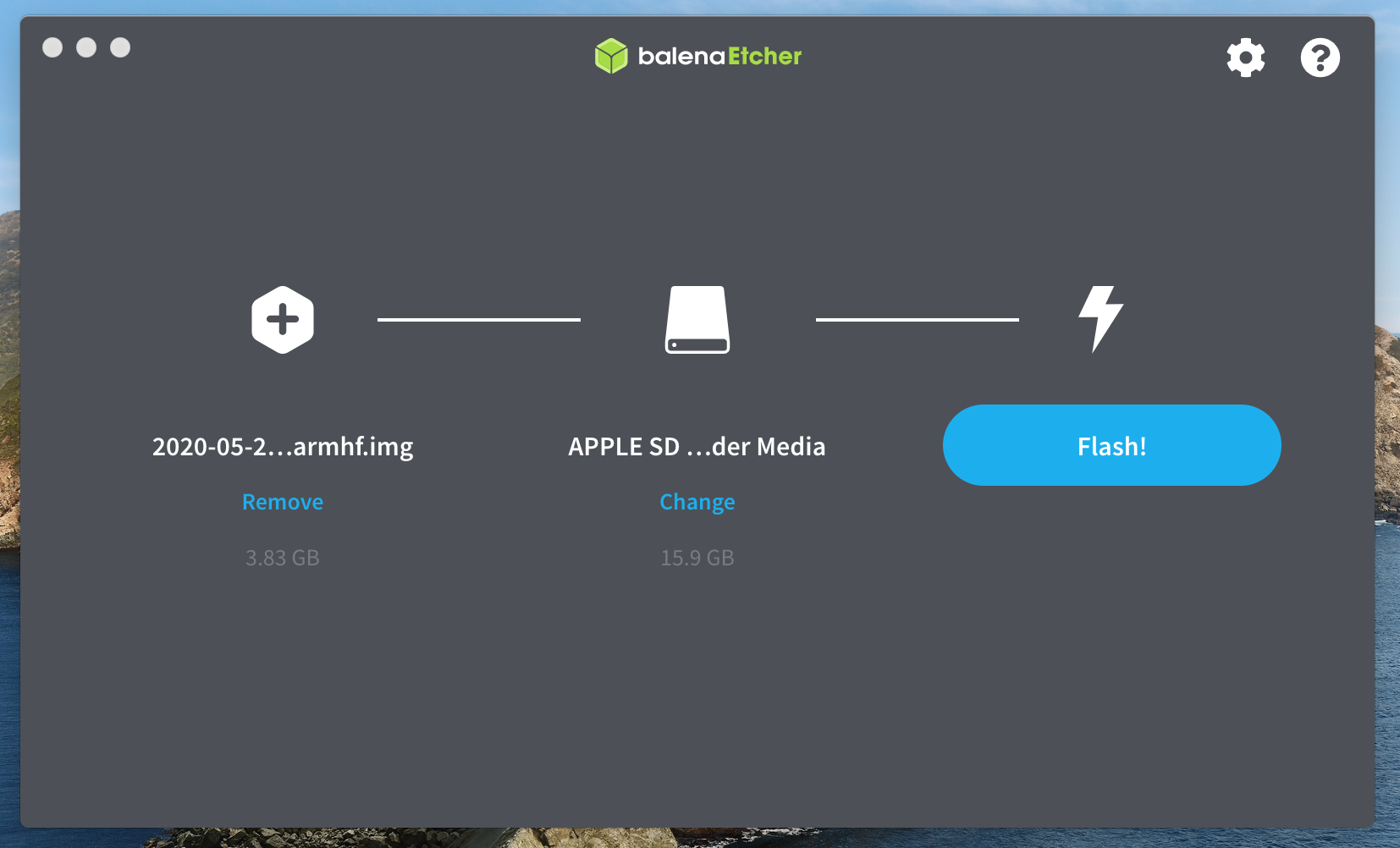Remove the selected image file
Image resolution: width=1400 pixels, height=848 pixels.
[x=283, y=502]
